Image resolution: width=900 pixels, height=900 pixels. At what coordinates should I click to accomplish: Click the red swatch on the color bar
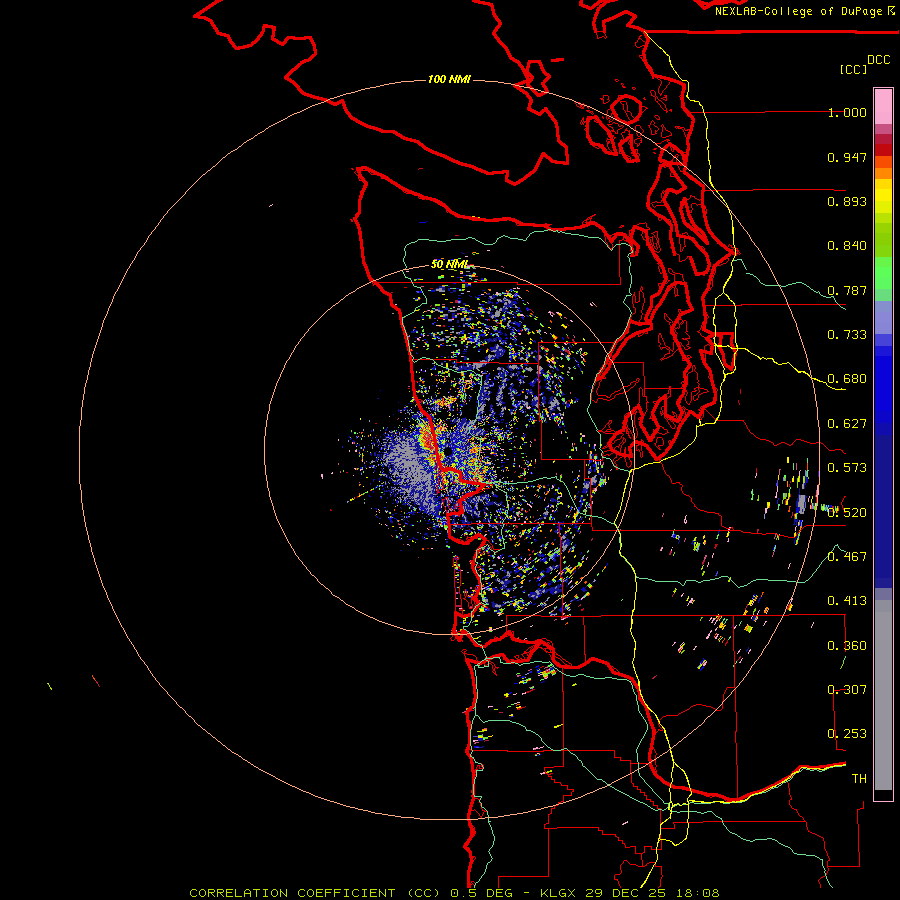(x=883, y=150)
